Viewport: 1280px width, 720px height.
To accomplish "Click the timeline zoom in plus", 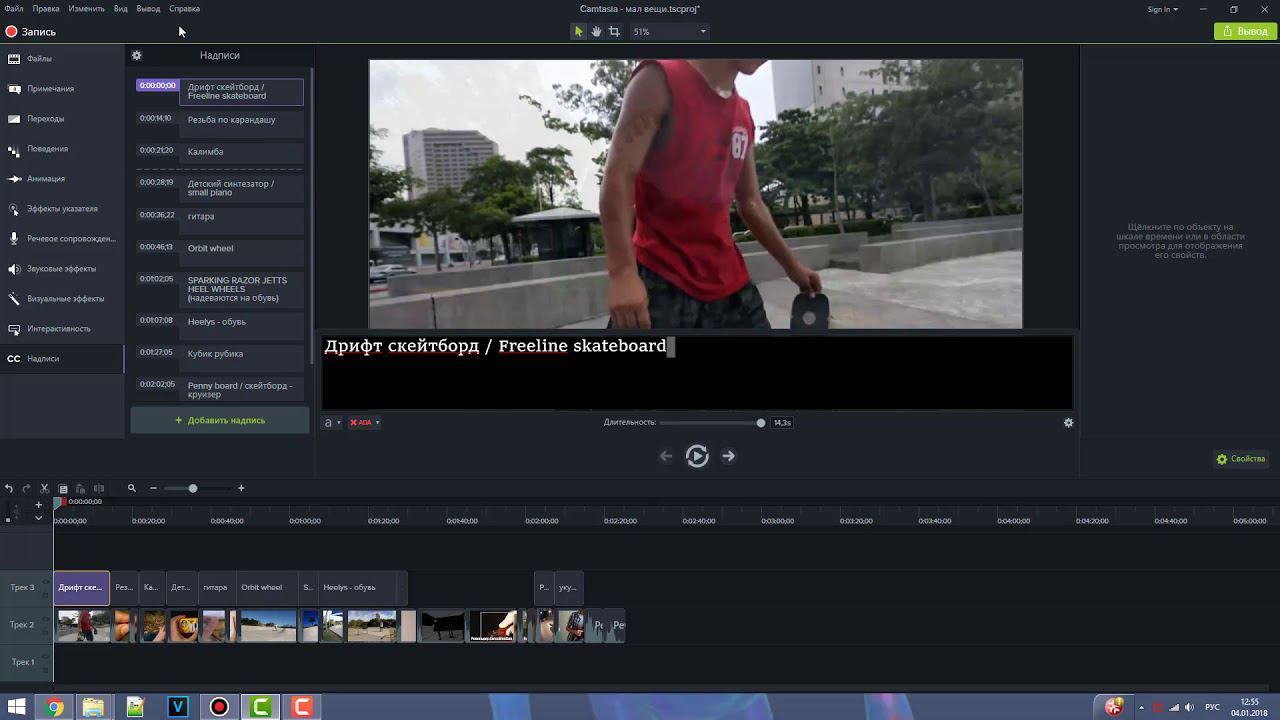I will click(241, 488).
